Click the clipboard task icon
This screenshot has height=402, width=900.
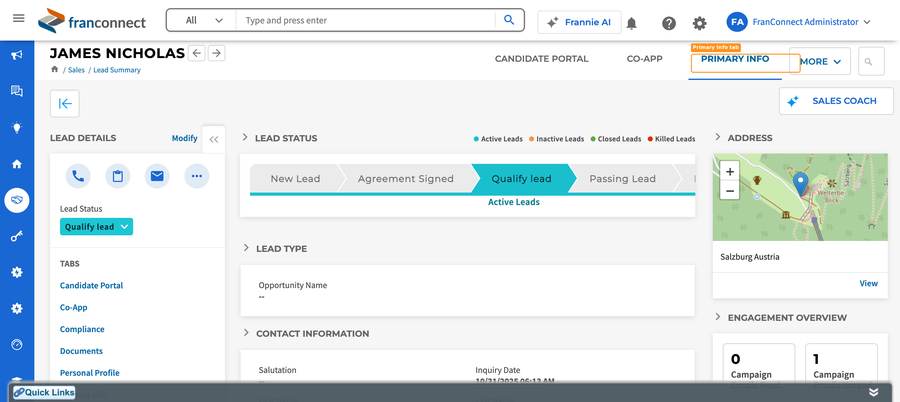(x=118, y=176)
